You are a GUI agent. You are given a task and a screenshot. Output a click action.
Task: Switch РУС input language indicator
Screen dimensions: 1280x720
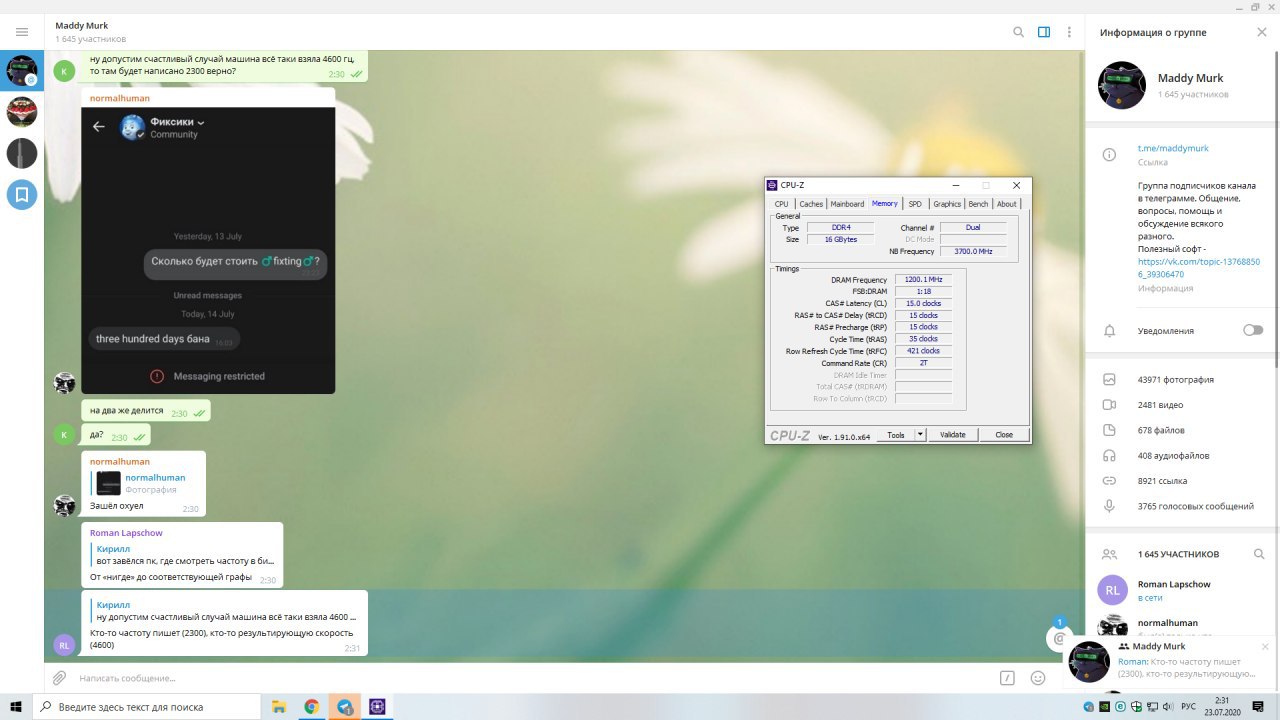click(1187, 707)
